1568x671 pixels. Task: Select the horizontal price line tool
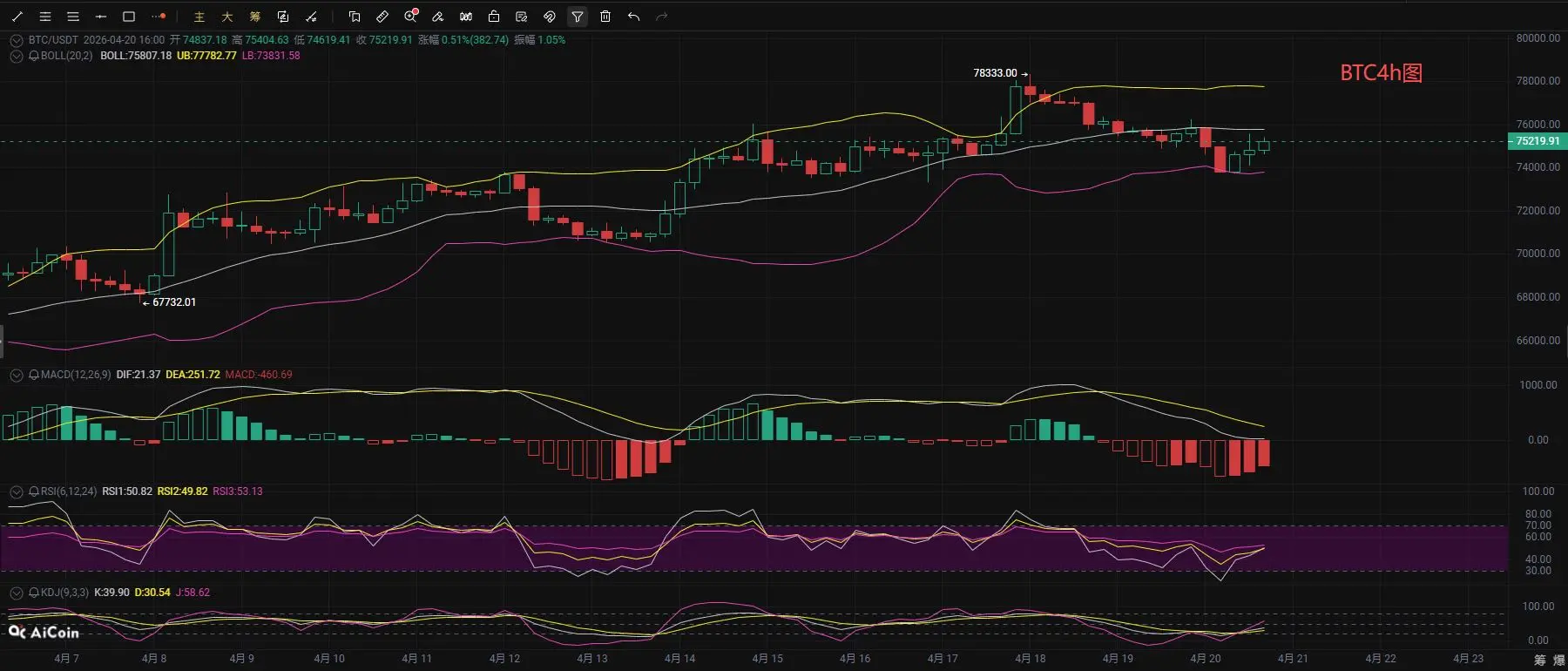click(x=101, y=17)
